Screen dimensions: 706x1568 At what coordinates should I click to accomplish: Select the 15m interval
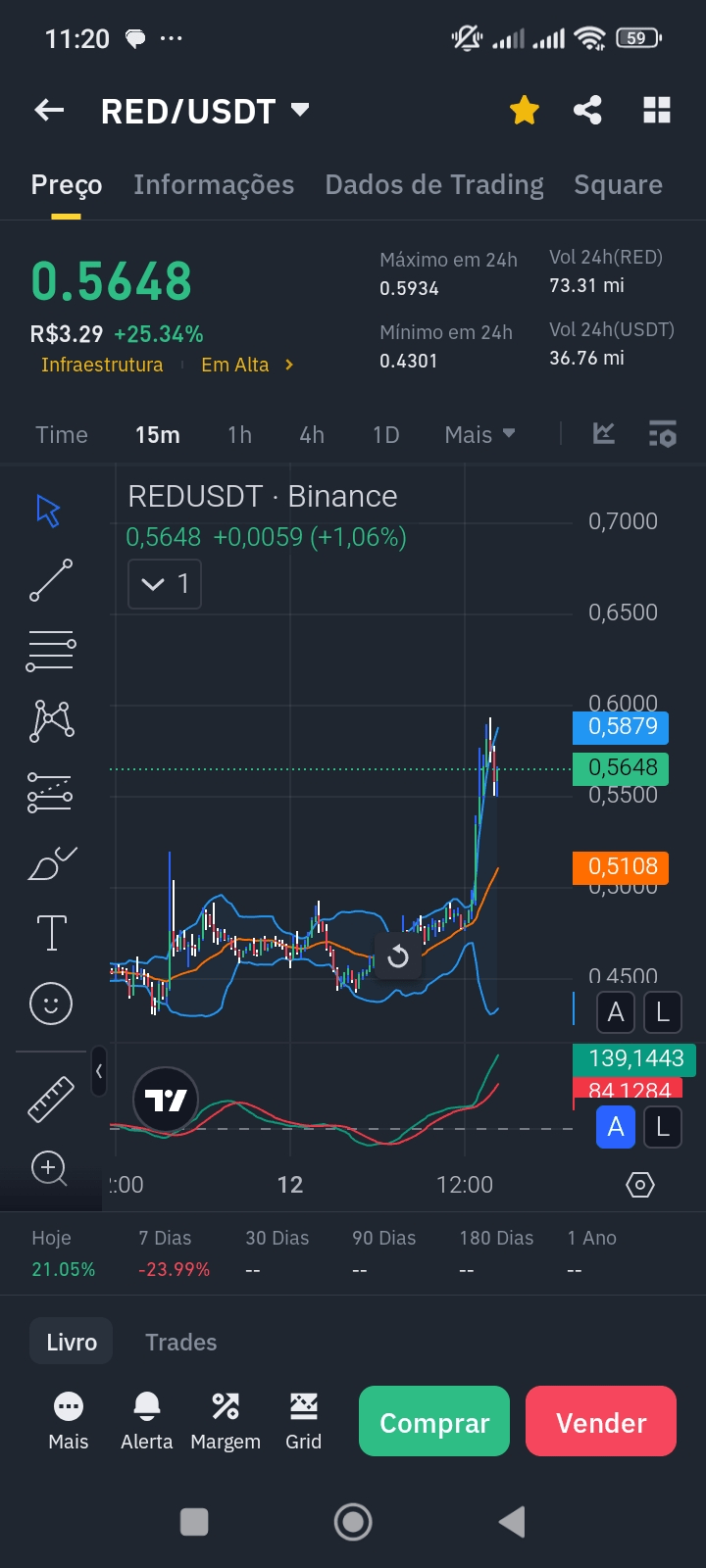point(157,434)
